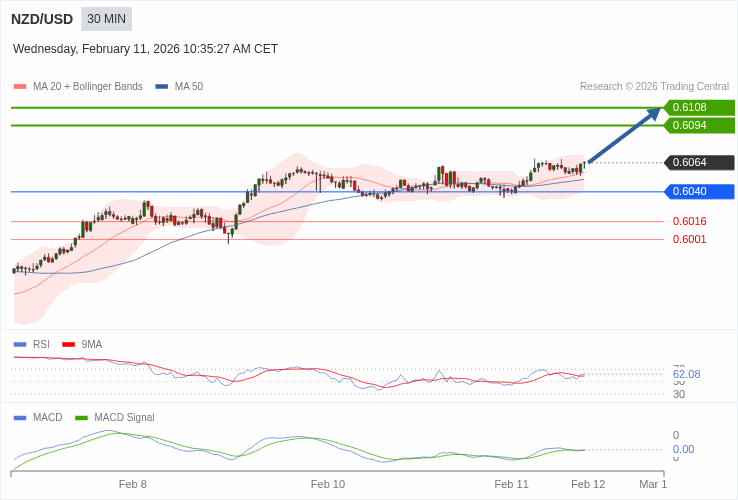Click the MA 50 legend blue swatch
Viewport: 738px width, 500px height.
point(162,87)
